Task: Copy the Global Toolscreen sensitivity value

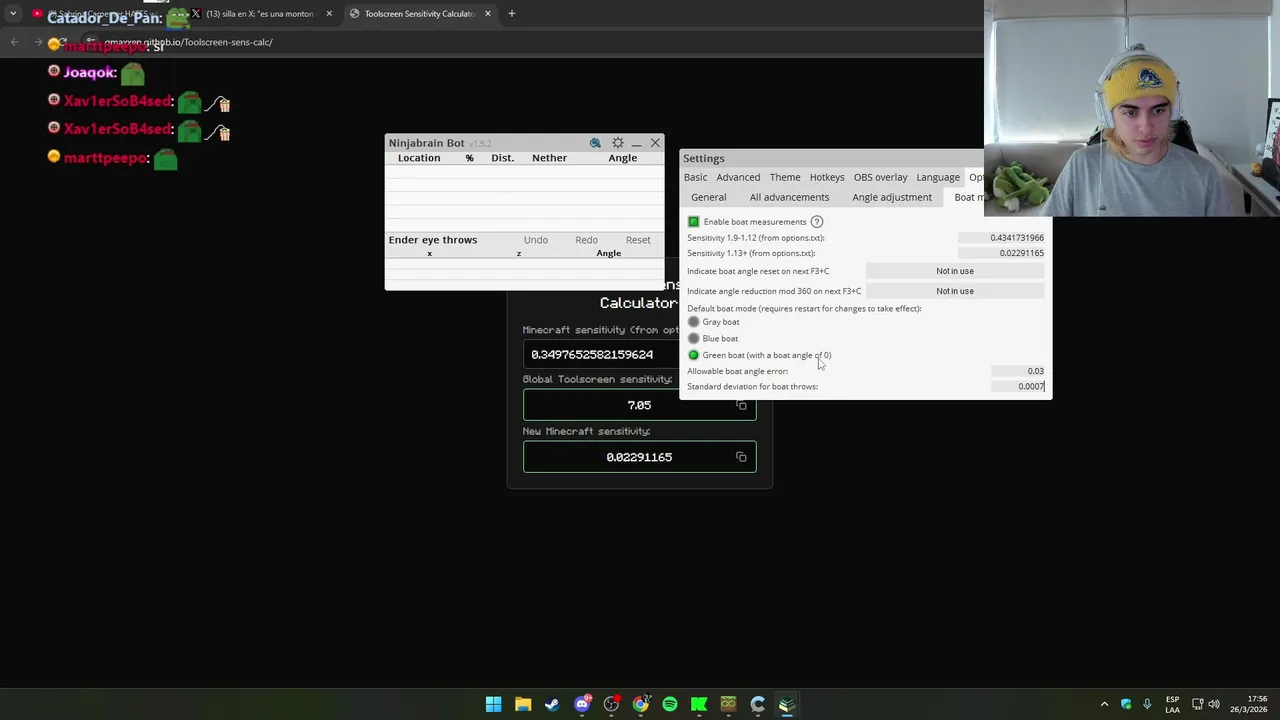Action: click(x=741, y=405)
